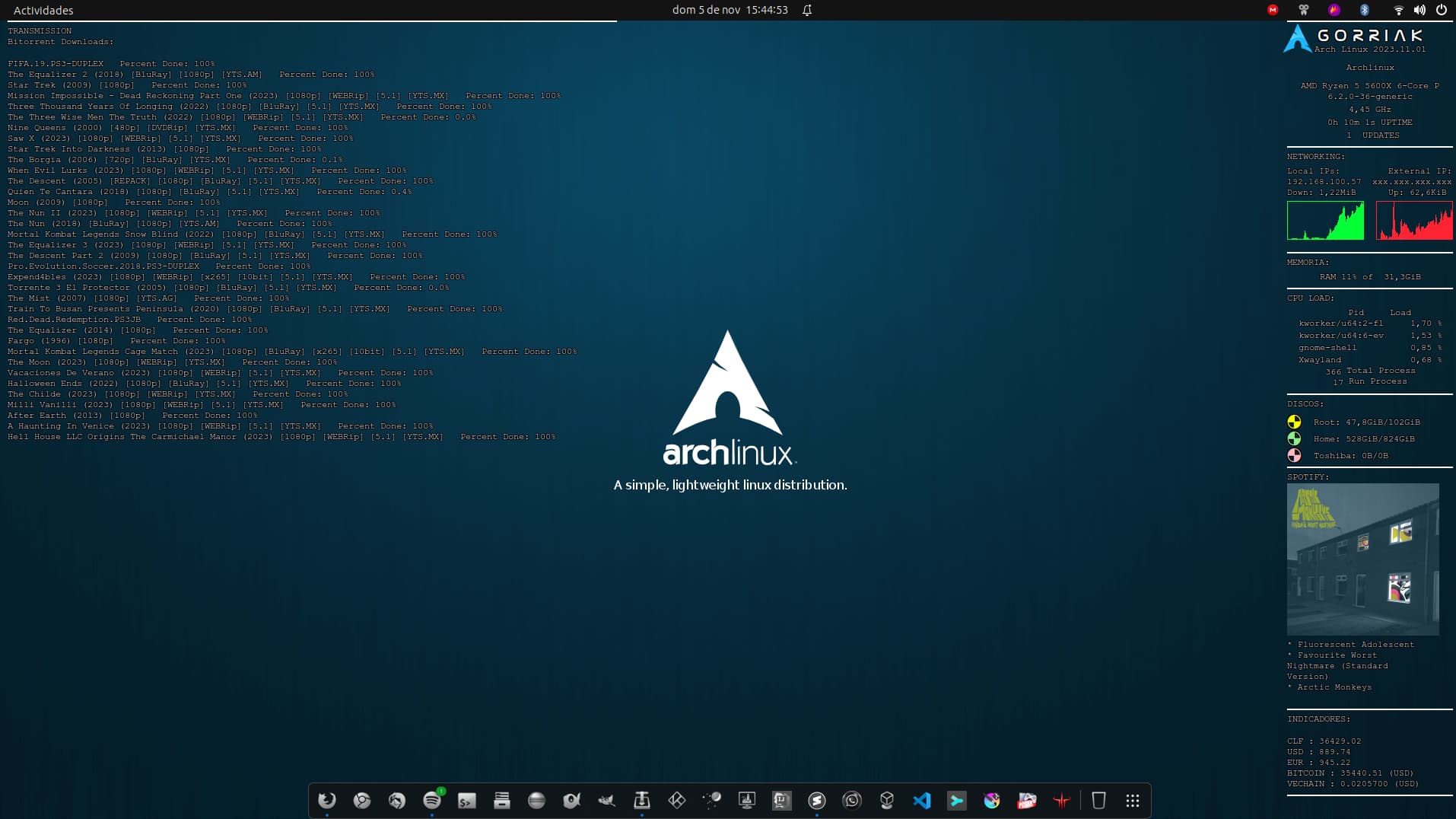This screenshot has width=1456, height=819.
Task: Click the Xwayland process row
Action: [1370, 360]
